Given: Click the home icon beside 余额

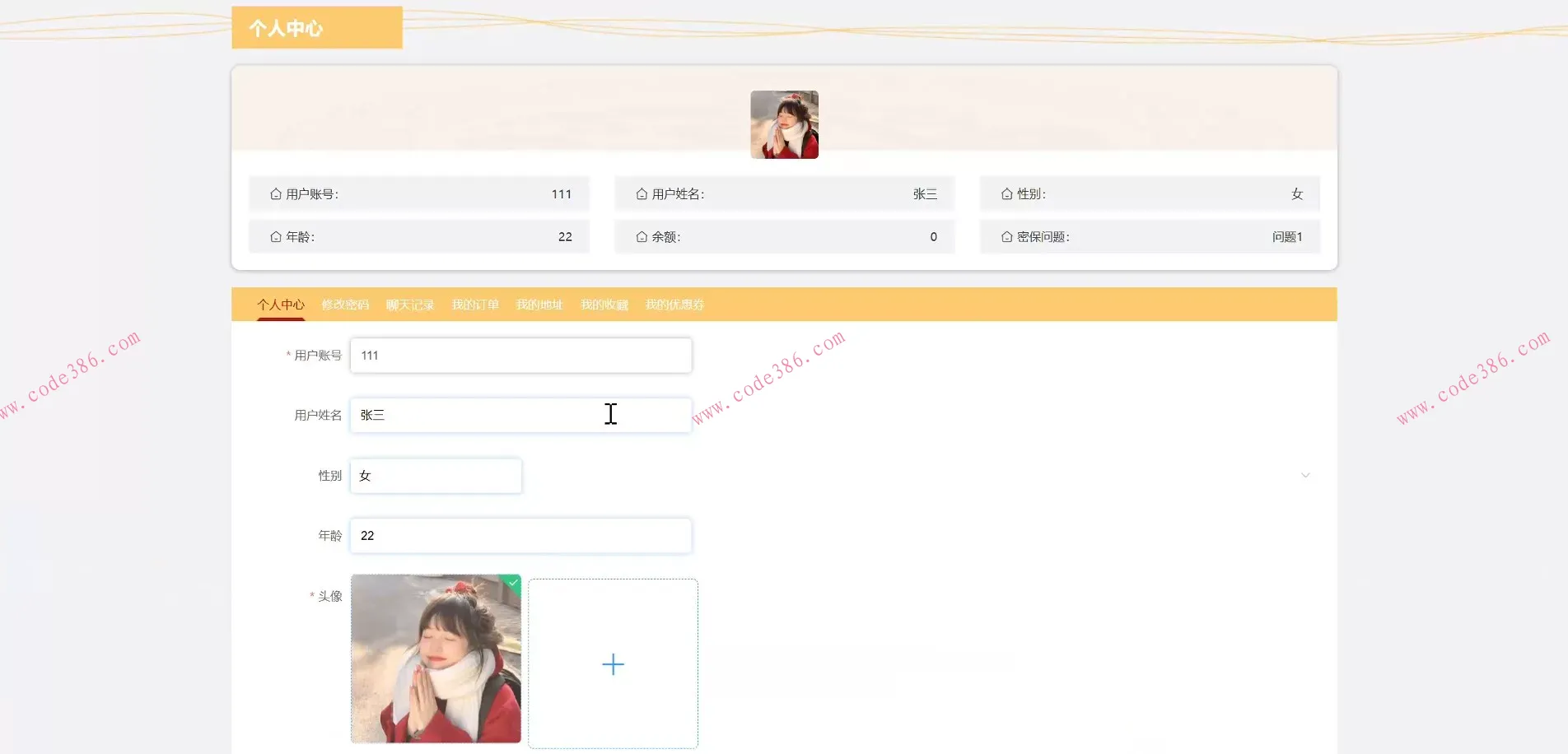Looking at the screenshot, I should 642,237.
